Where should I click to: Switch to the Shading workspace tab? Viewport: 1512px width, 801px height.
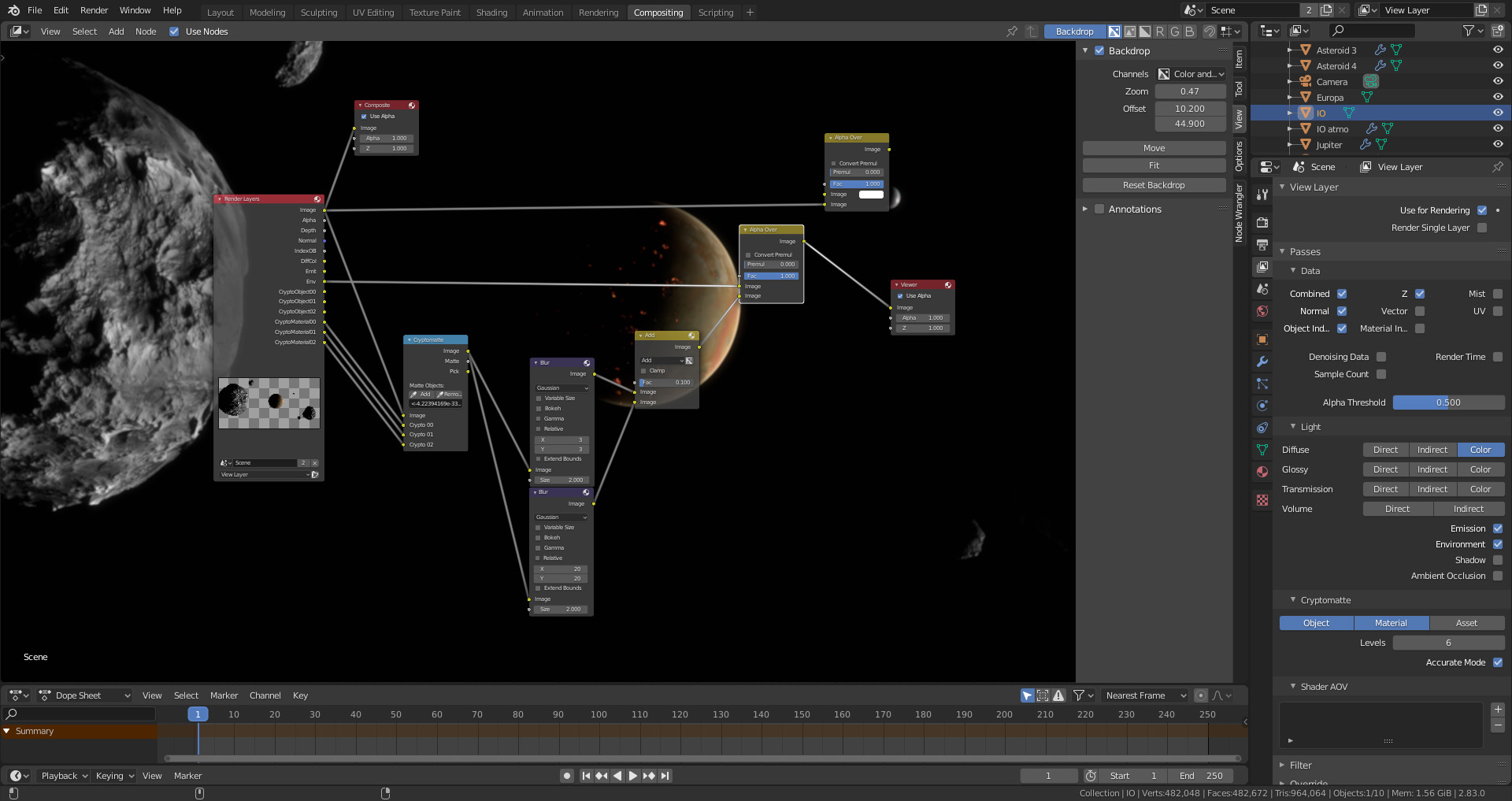491,13
